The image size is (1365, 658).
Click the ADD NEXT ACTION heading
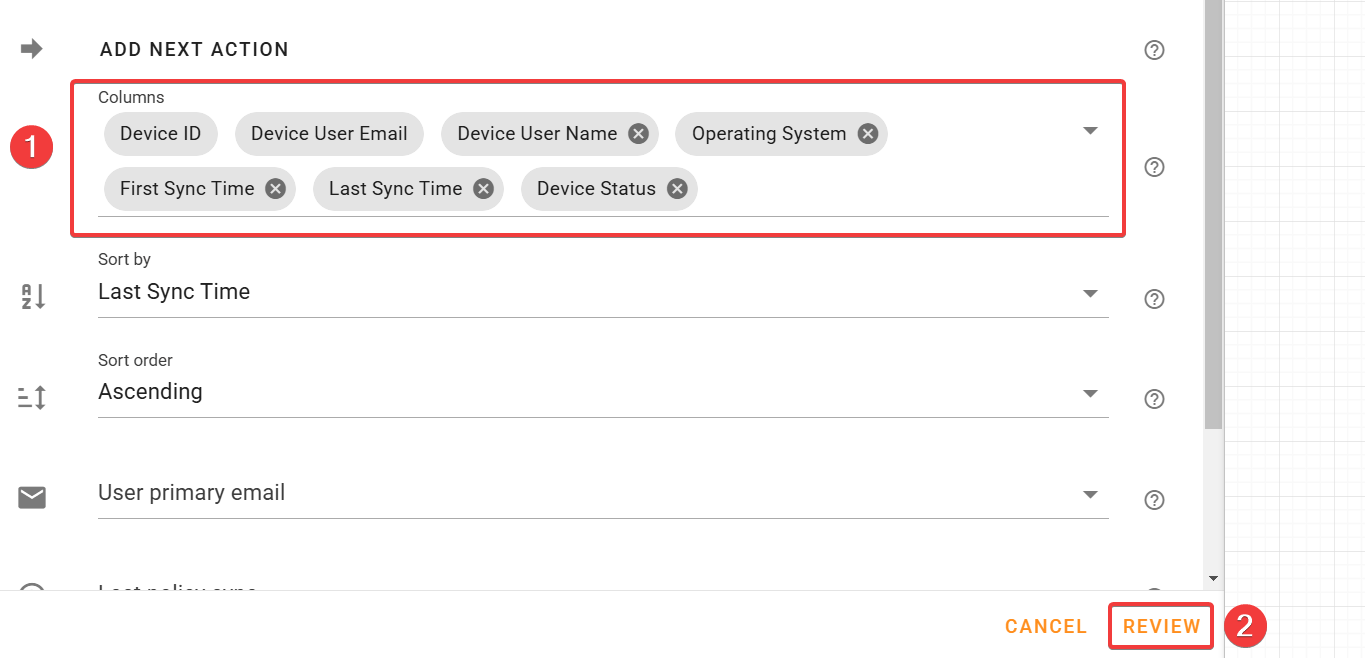click(x=194, y=50)
